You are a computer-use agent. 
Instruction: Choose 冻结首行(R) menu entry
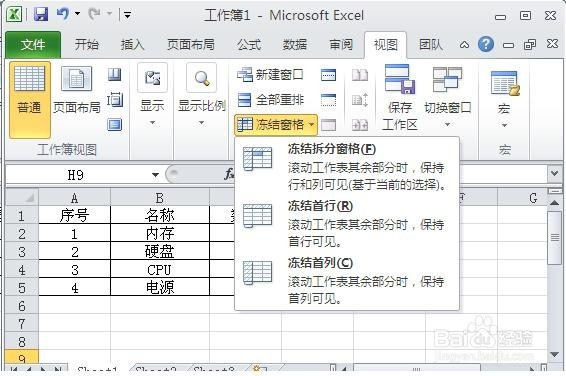347,224
